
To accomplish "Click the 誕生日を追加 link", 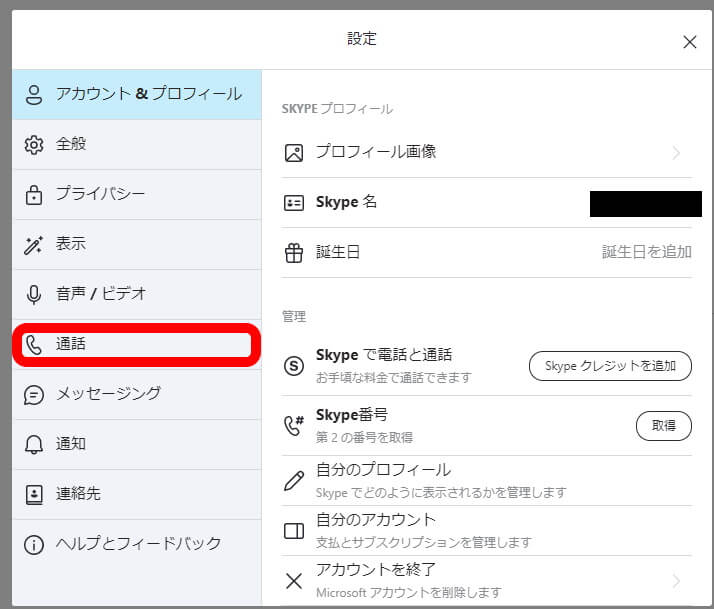I will 647,252.
